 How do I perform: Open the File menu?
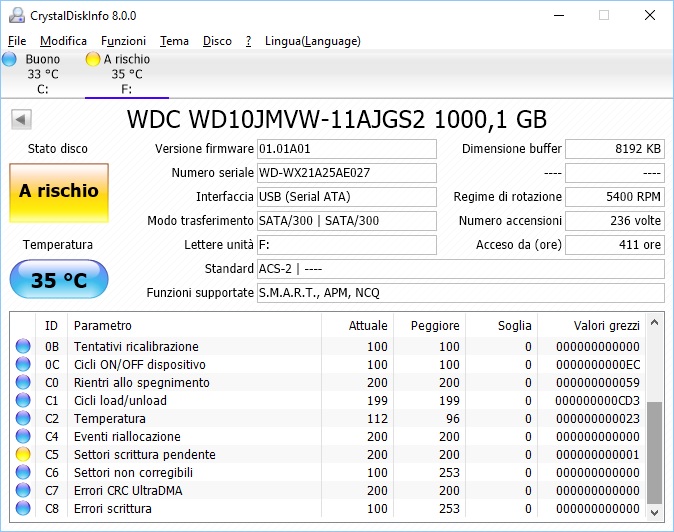pyautogui.click(x=17, y=41)
